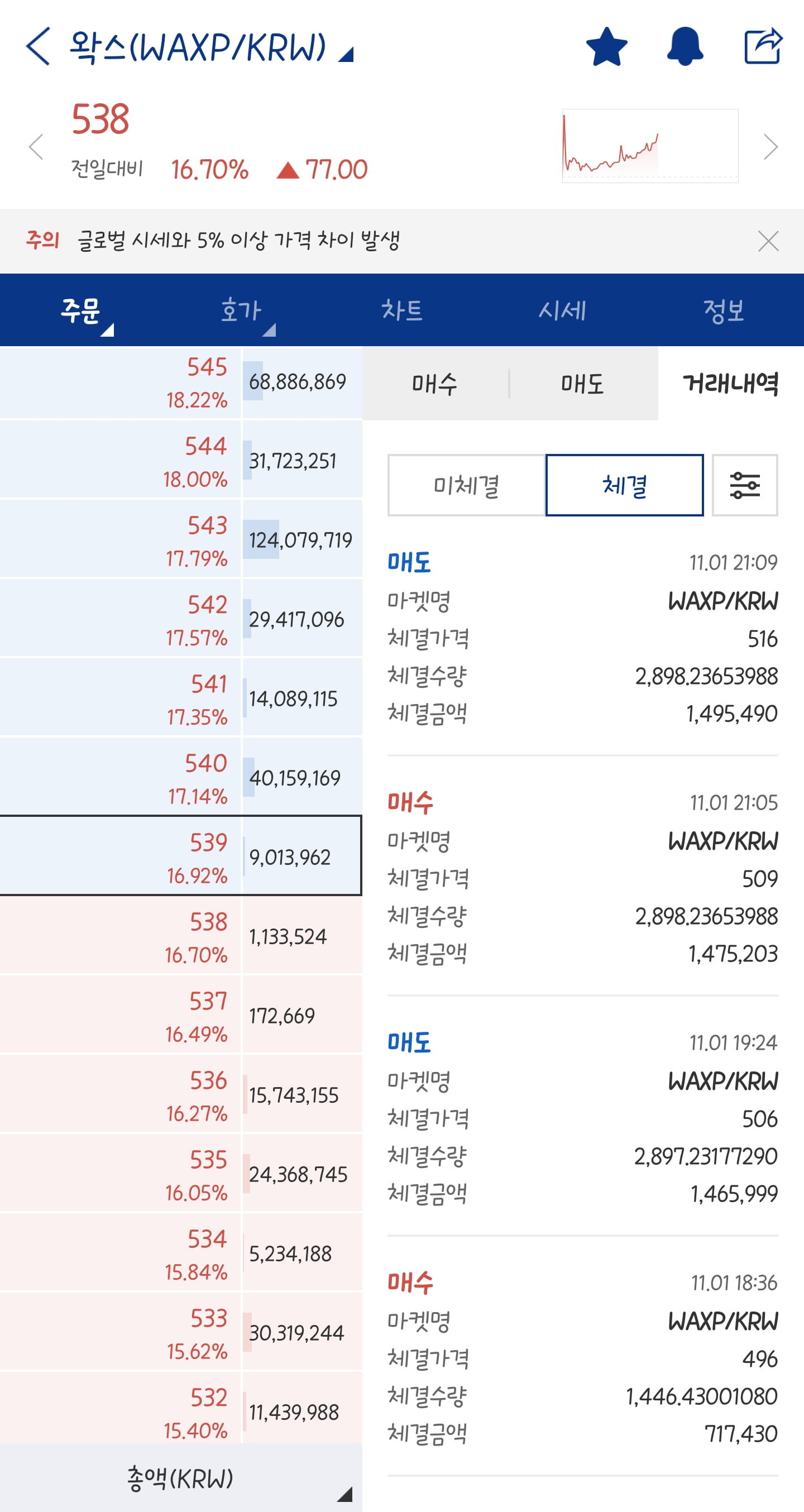
Task: Switch to the 차트 tab
Action: 402,310
